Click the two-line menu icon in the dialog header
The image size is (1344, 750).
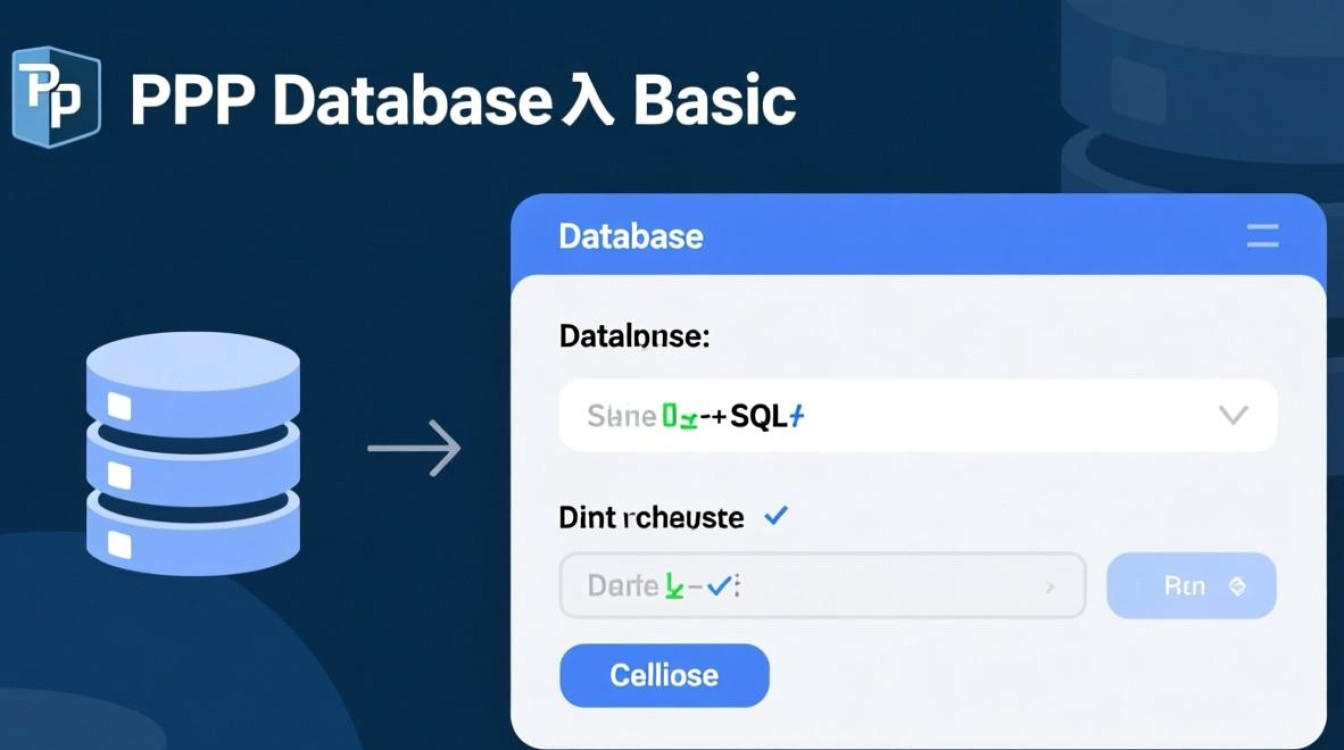(1262, 237)
